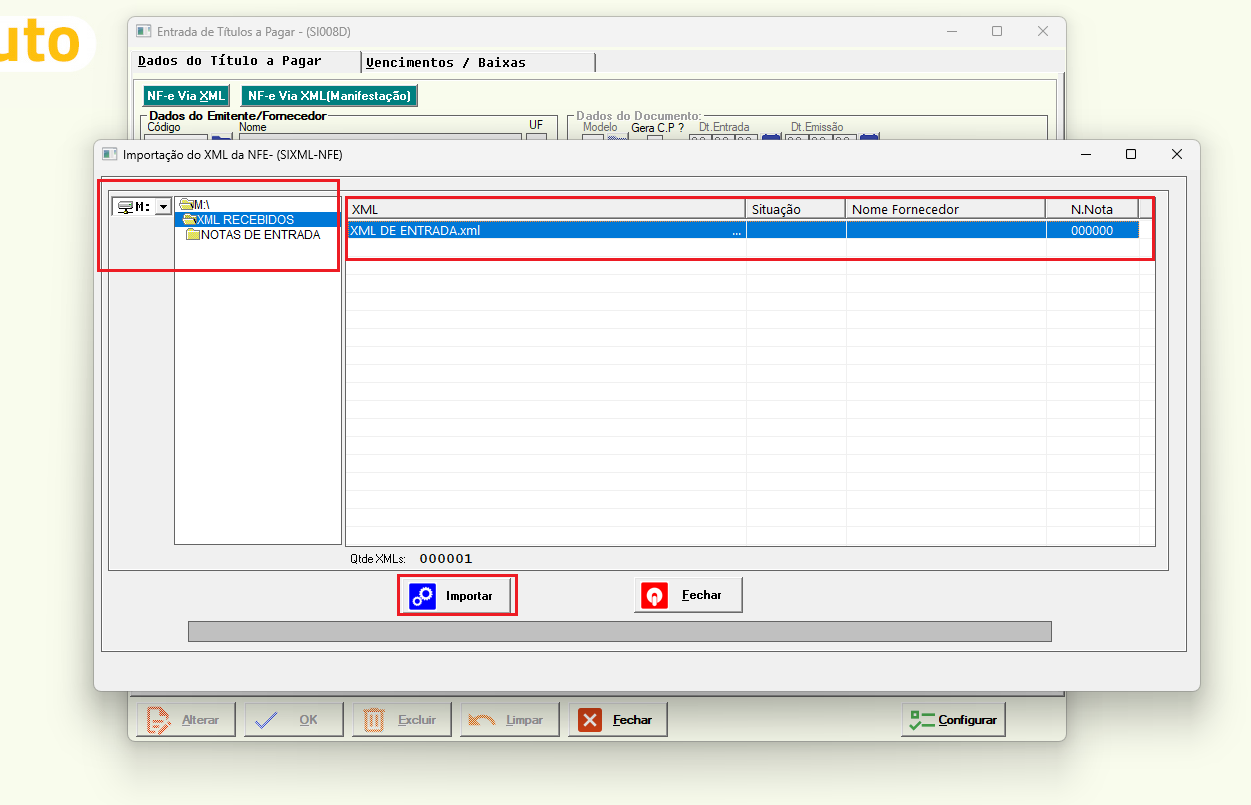1251x805 pixels.
Task: Select the M:\ root folder in the tree
Action: click(x=194, y=204)
